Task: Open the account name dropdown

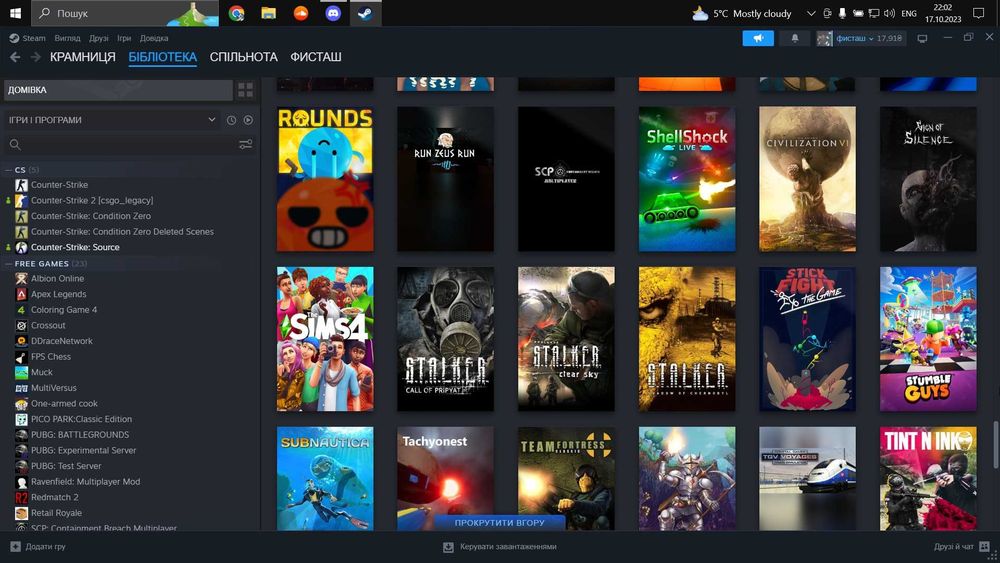Action: coord(855,38)
